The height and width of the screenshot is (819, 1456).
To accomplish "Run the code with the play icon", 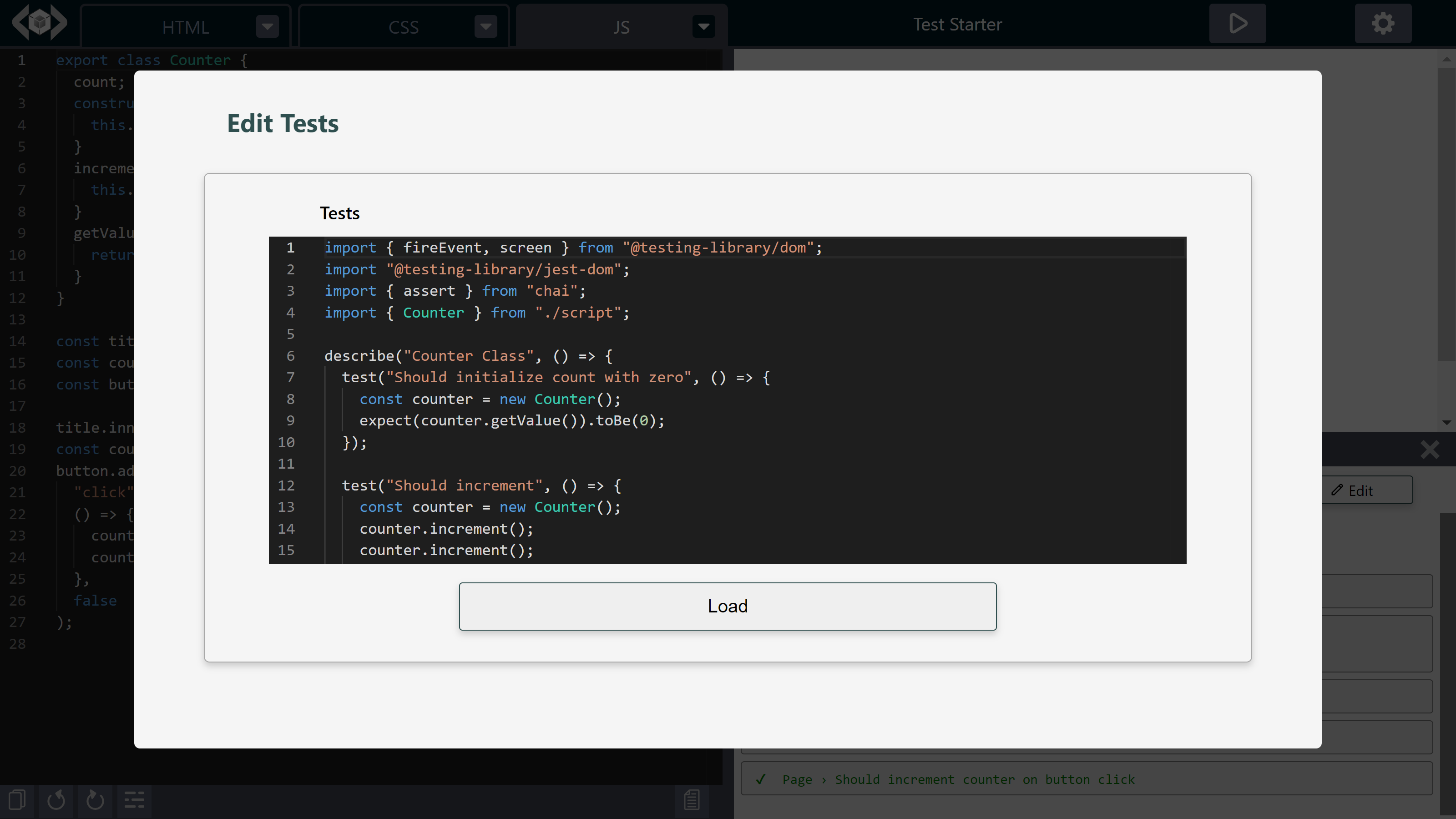I will tap(1237, 23).
